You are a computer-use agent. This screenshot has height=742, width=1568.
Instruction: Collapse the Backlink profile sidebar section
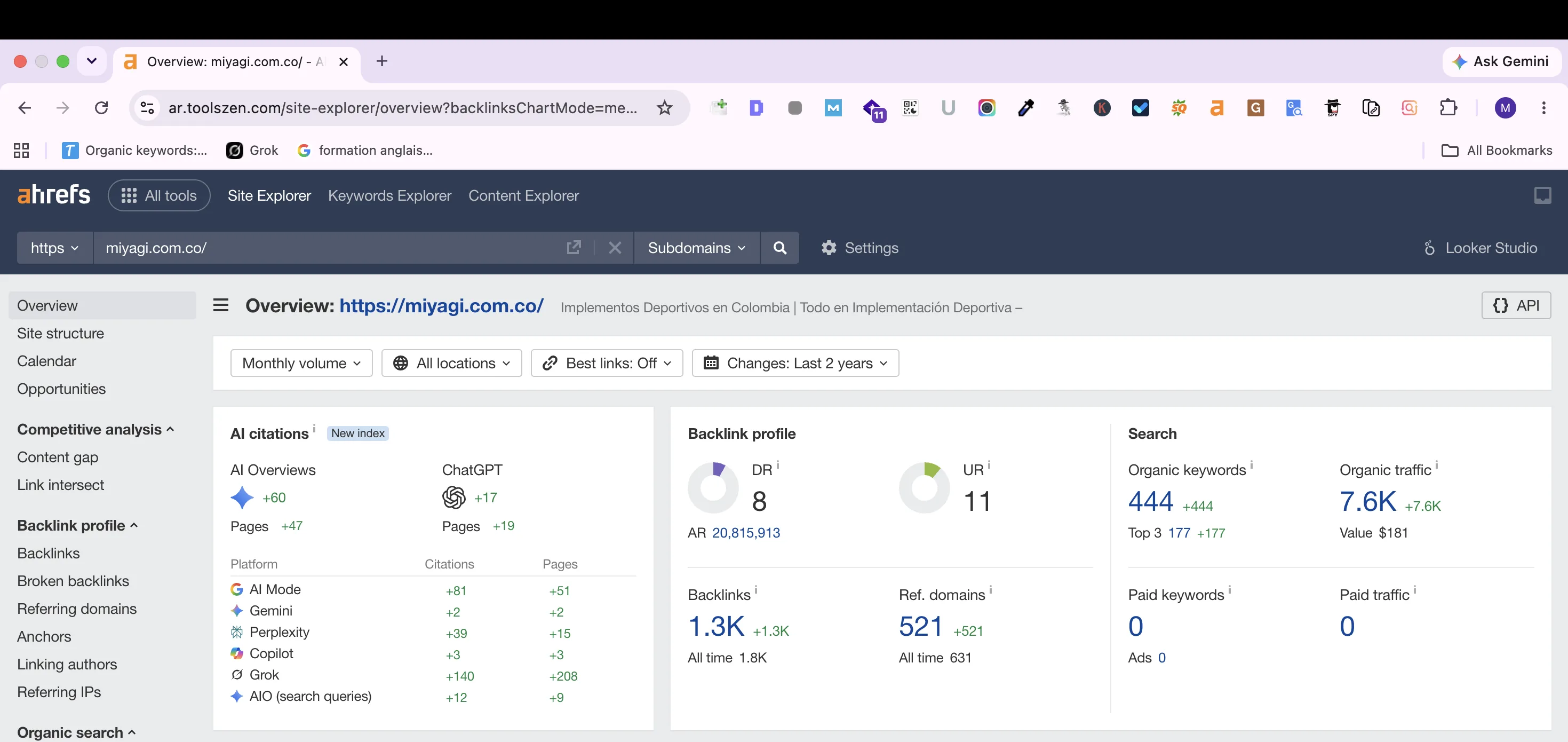coord(77,525)
